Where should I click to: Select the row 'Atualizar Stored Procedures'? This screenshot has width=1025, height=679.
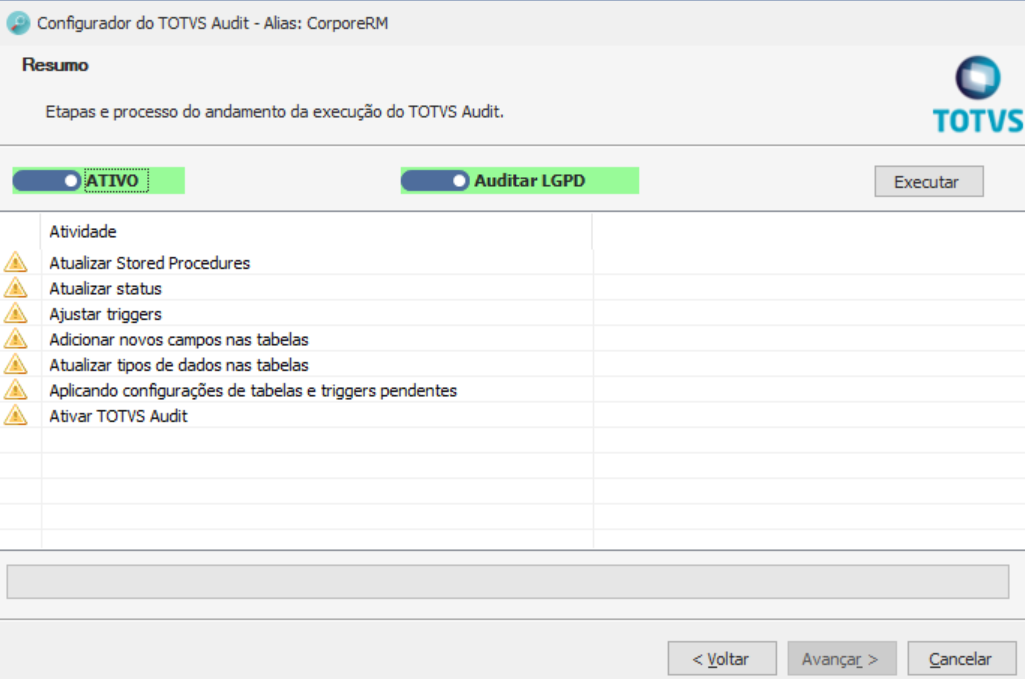click(512, 262)
